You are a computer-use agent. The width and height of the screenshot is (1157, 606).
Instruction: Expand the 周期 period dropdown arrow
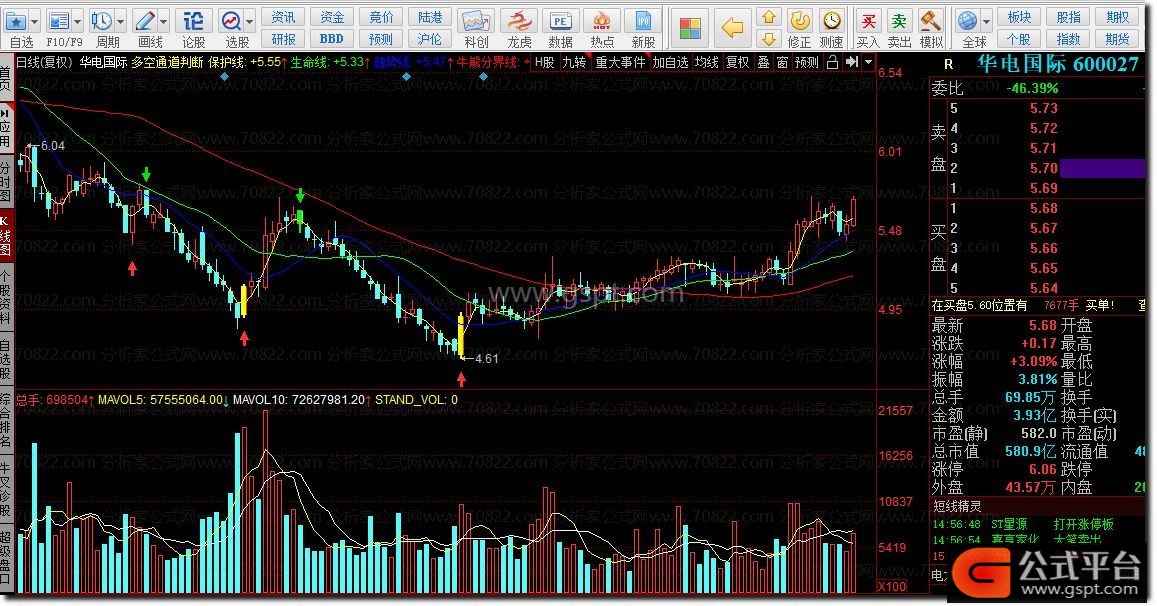click(120, 21)
